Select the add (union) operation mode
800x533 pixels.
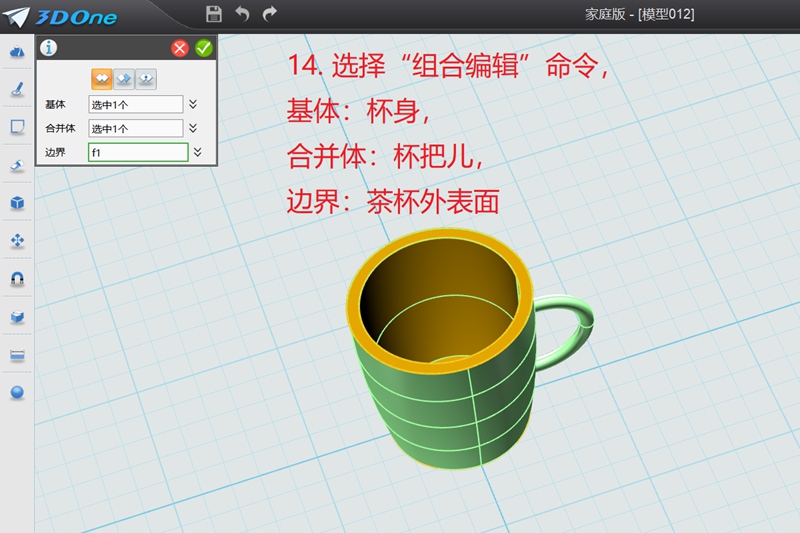[102, 79]
